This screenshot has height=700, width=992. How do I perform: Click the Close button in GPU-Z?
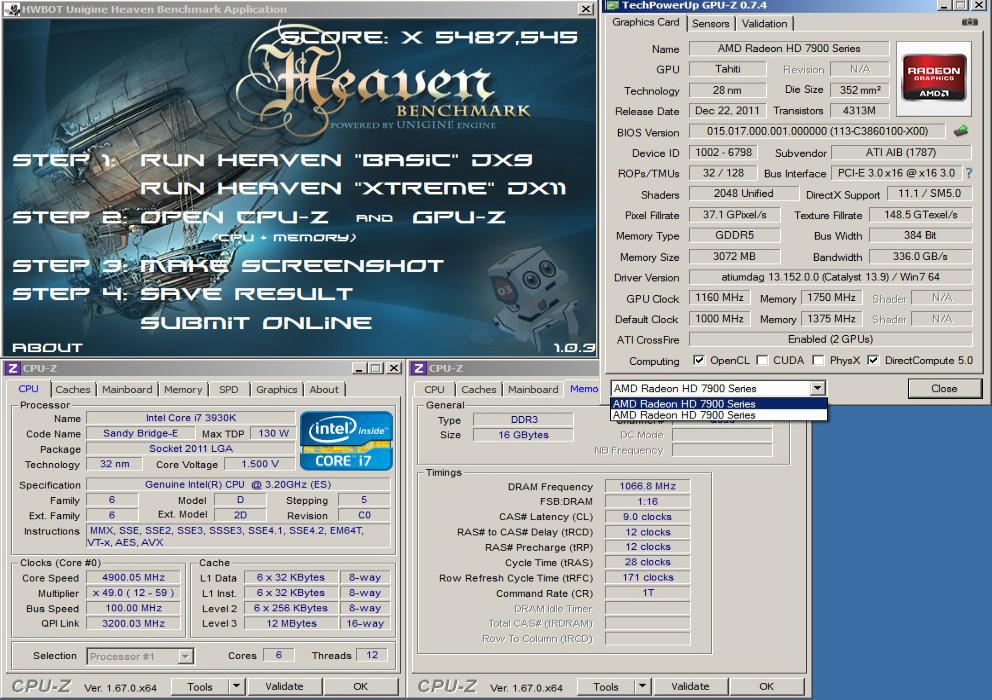[x=944, y=388]
